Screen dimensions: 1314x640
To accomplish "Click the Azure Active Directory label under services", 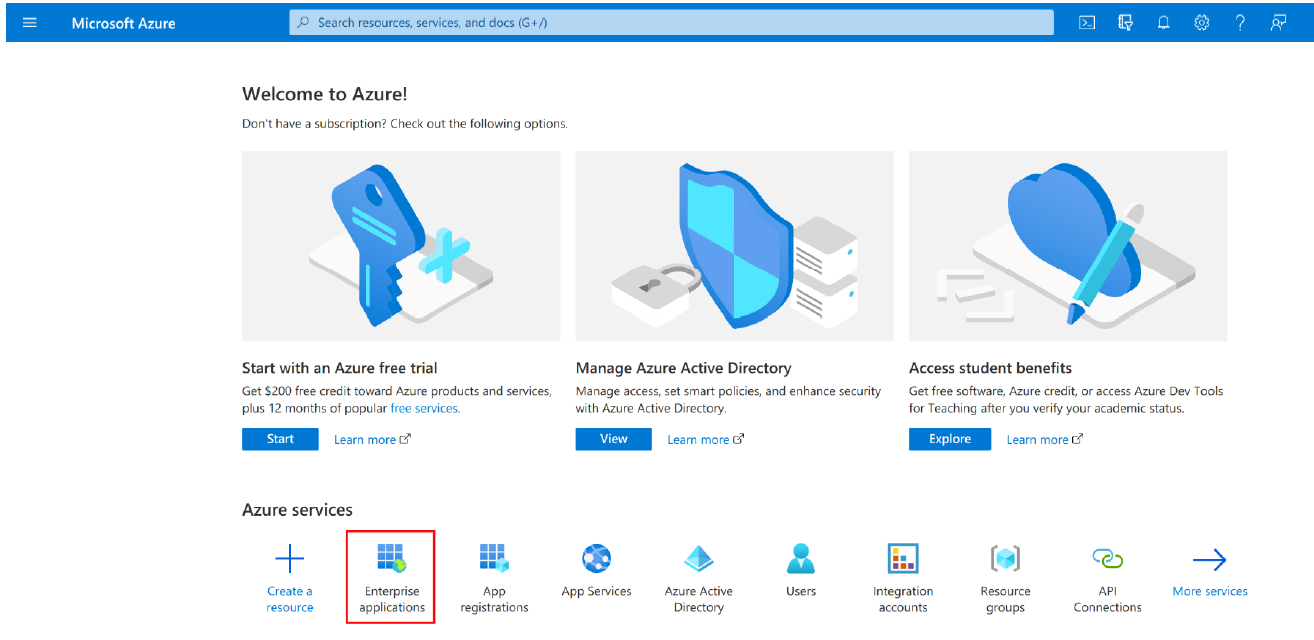I will point(699,599).
